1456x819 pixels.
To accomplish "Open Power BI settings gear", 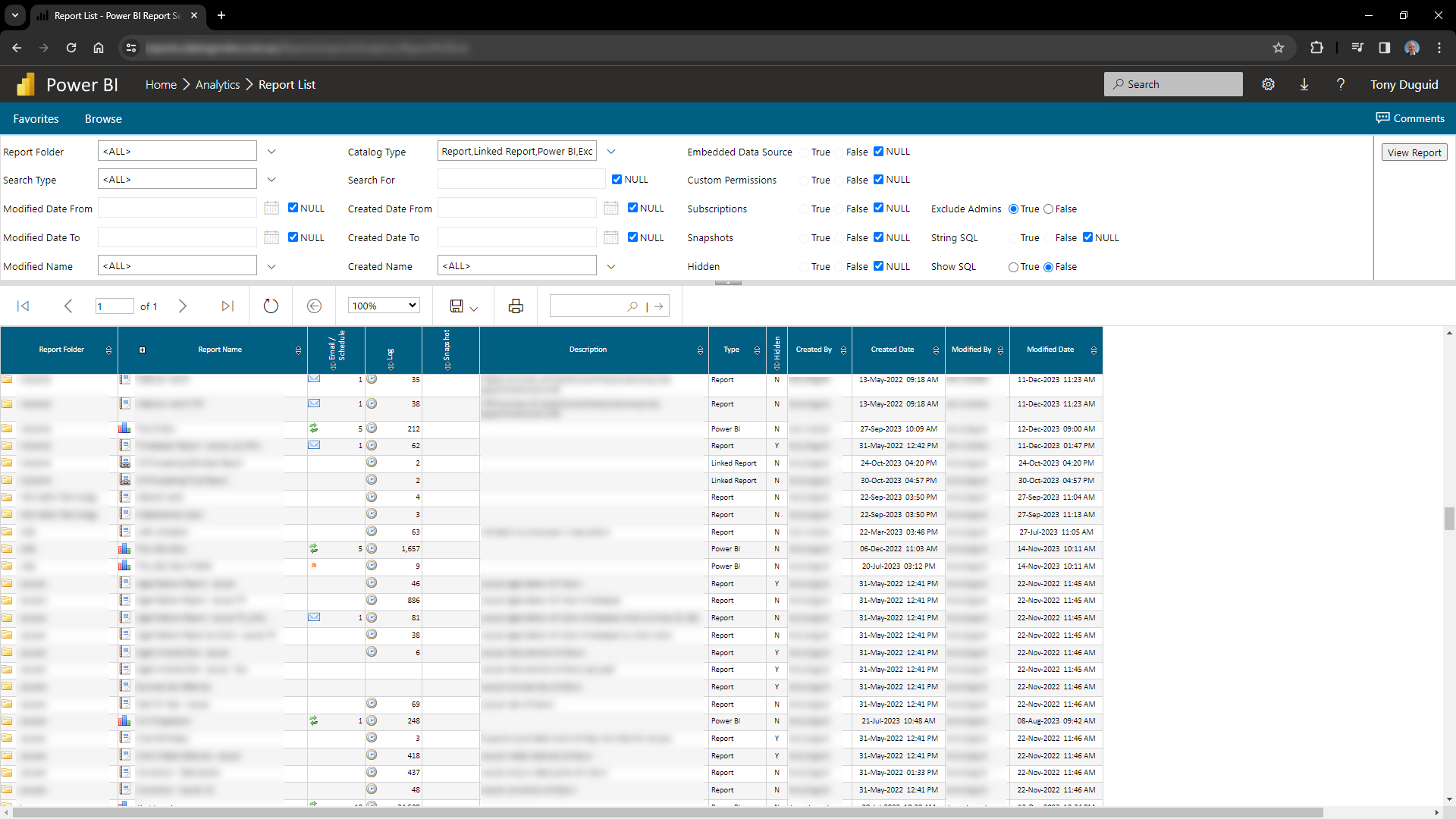I will (x=1269, y=84).
